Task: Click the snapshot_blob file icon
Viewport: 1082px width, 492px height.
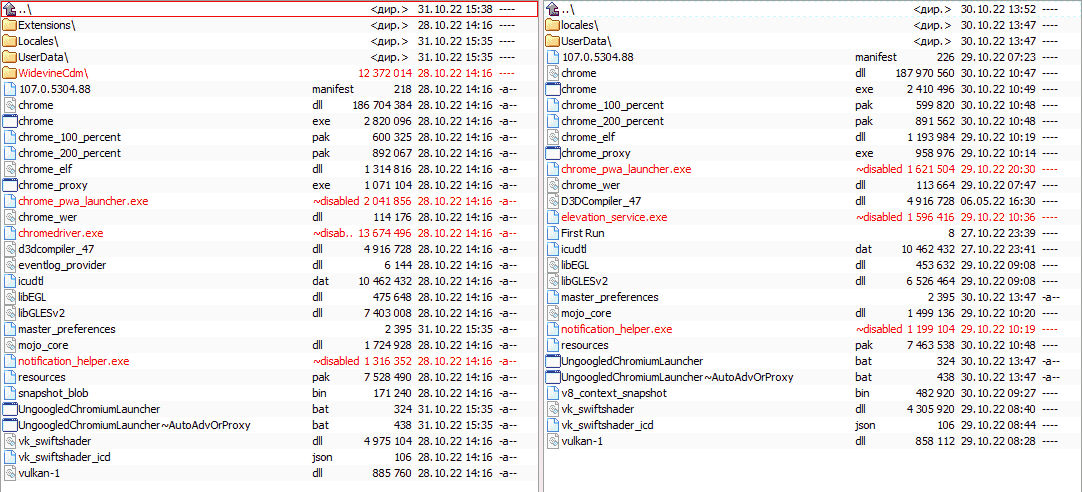Action: [x=10, y=393]
